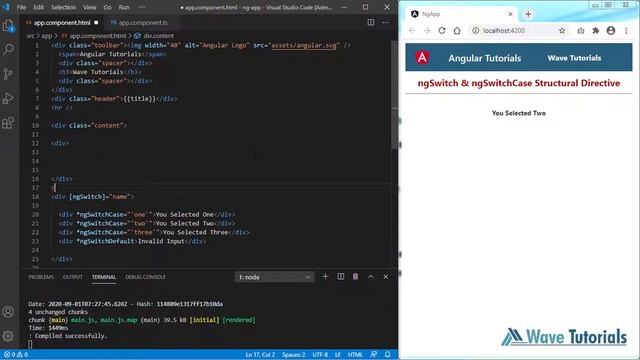Close the terminal panel
640x360 pixels.
click(x=386, y=277)
